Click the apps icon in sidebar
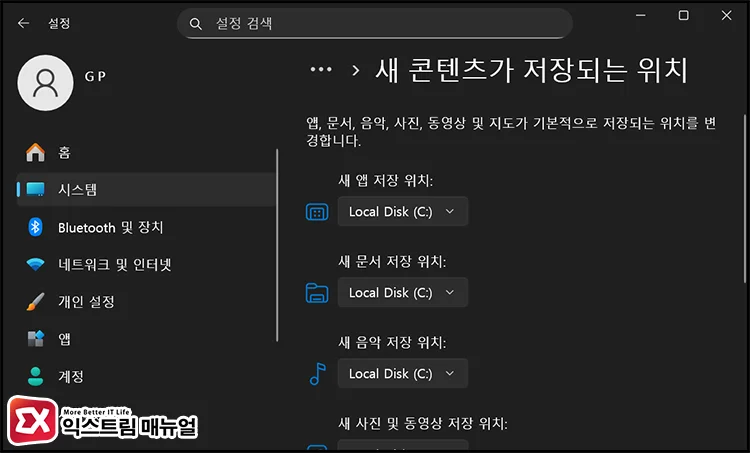 click(x=35, y=339)
